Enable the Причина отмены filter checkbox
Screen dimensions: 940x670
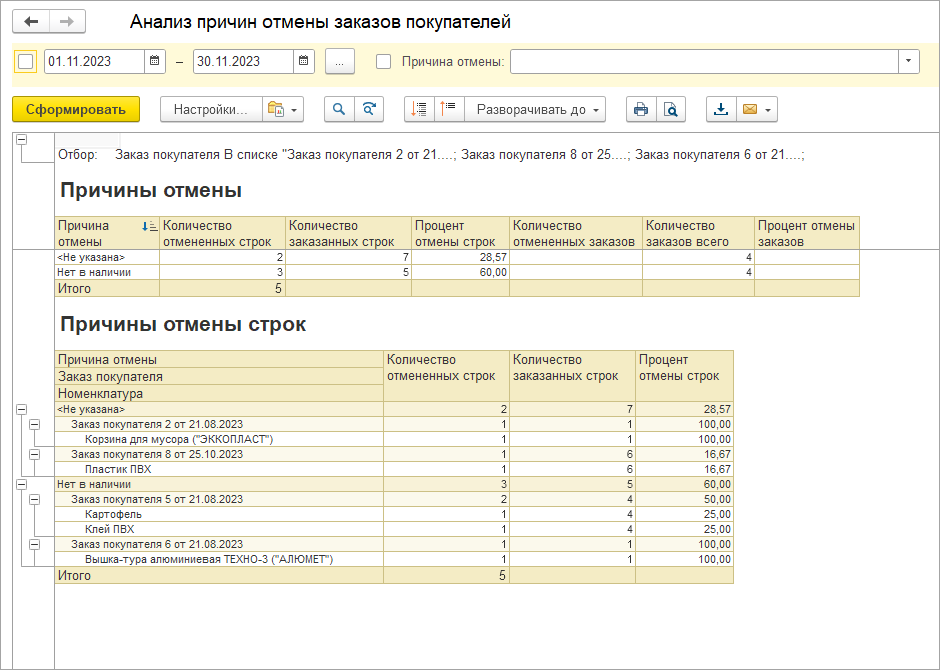pyautogui.click(x=383, y=61)
